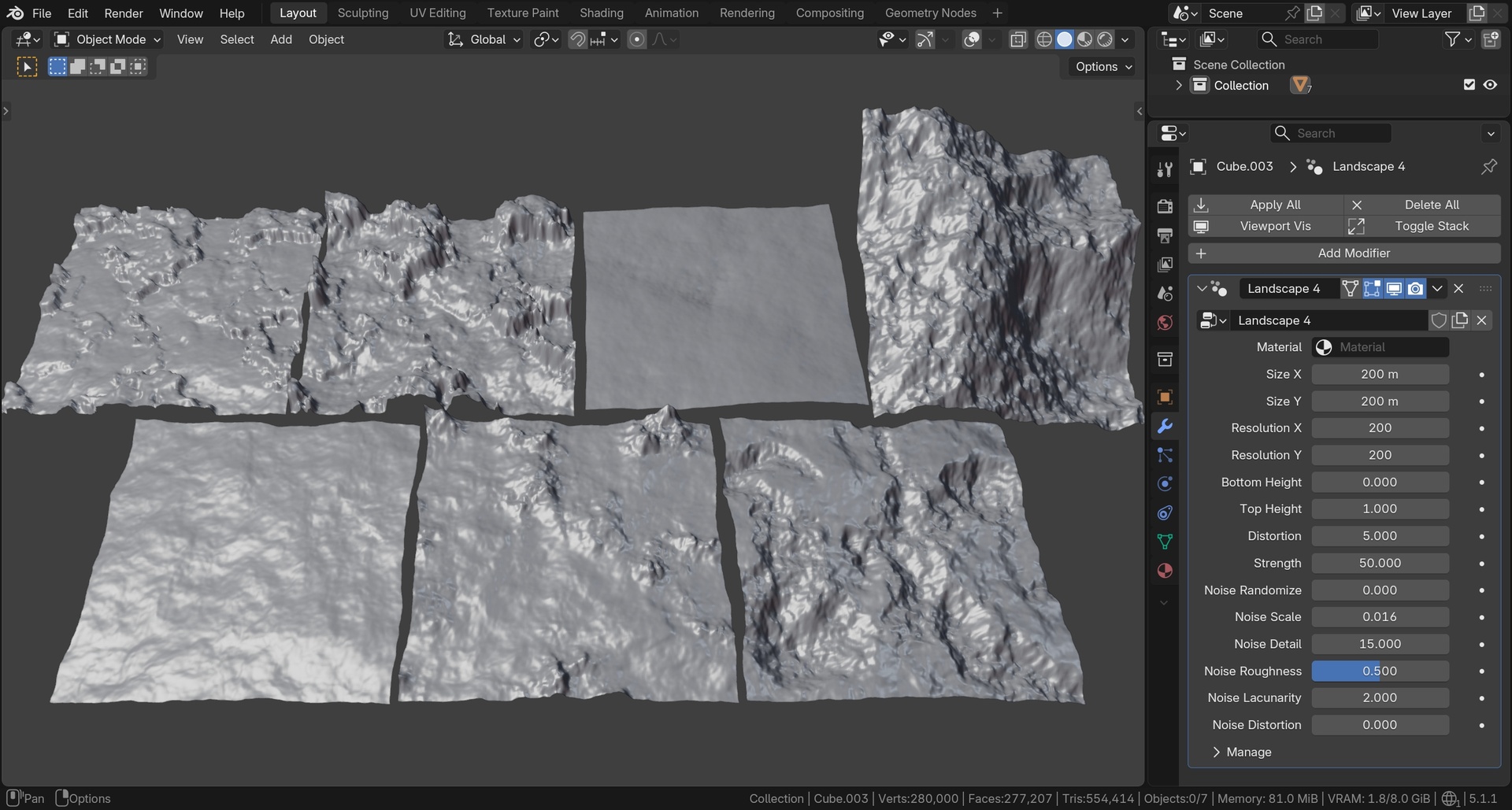Image resolution: width=1512 pixels, height=810 pixels.
Task: Open the Collection properties tab
Action: tap(1165, 360)
